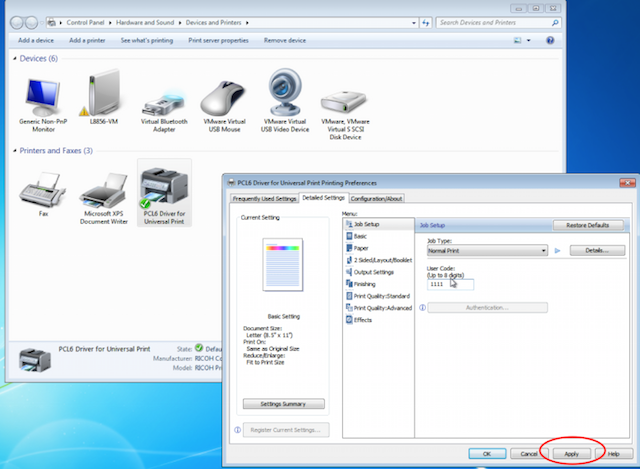
Task: Click the Settings Summary button
Action: pos(284,404)
